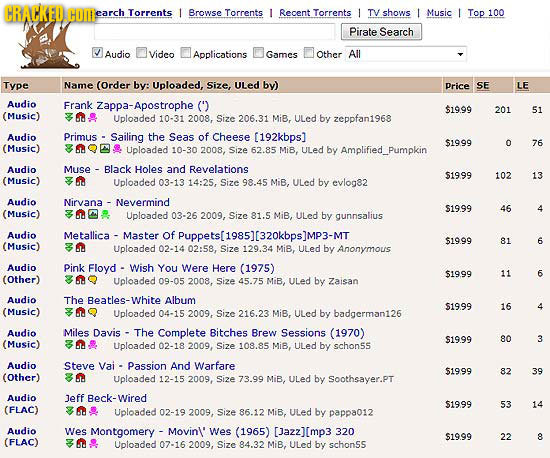Open Metallica - Master Of Puppets link
The height and width of the screenshot is (458, 550).
coord(207,236)
